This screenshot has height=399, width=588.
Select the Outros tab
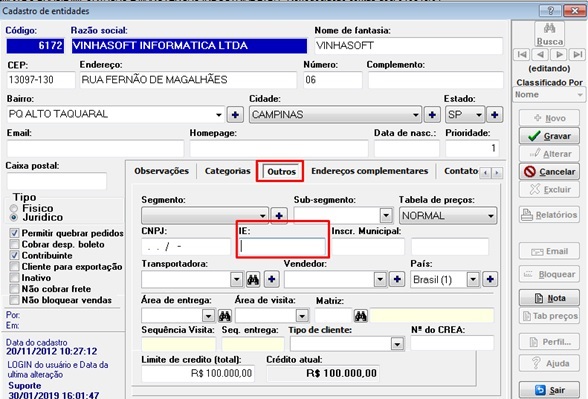(x=281, y=171)
